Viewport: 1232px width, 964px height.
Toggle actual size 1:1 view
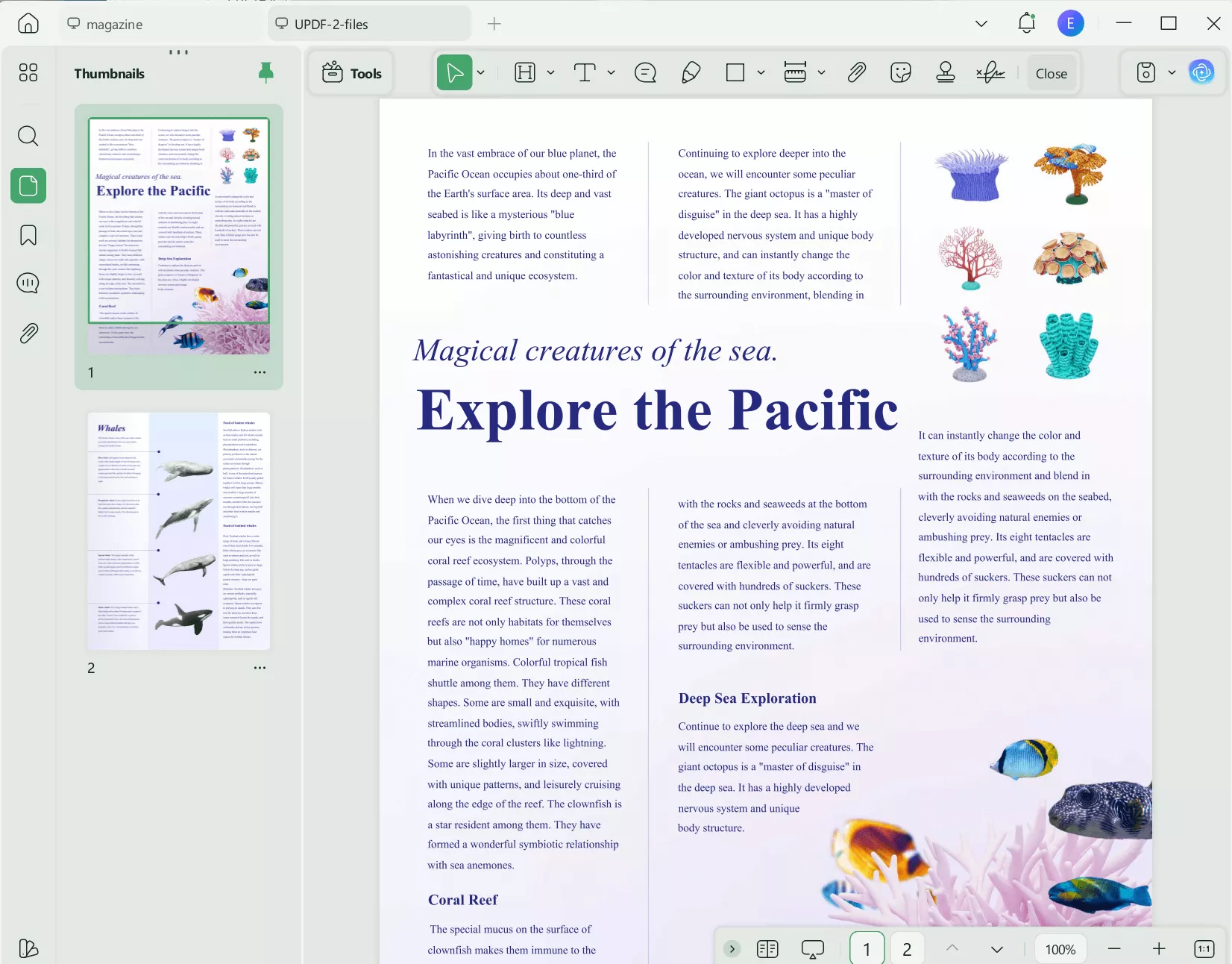coord(1204,949)
